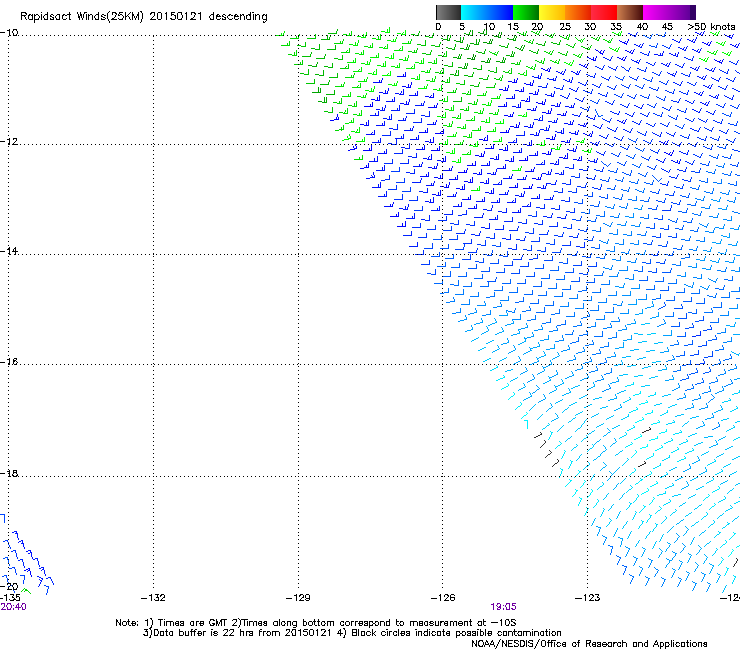Click the title 'Rapidscat Winds(25KM) 20150121 descending'

coord(143,17)
